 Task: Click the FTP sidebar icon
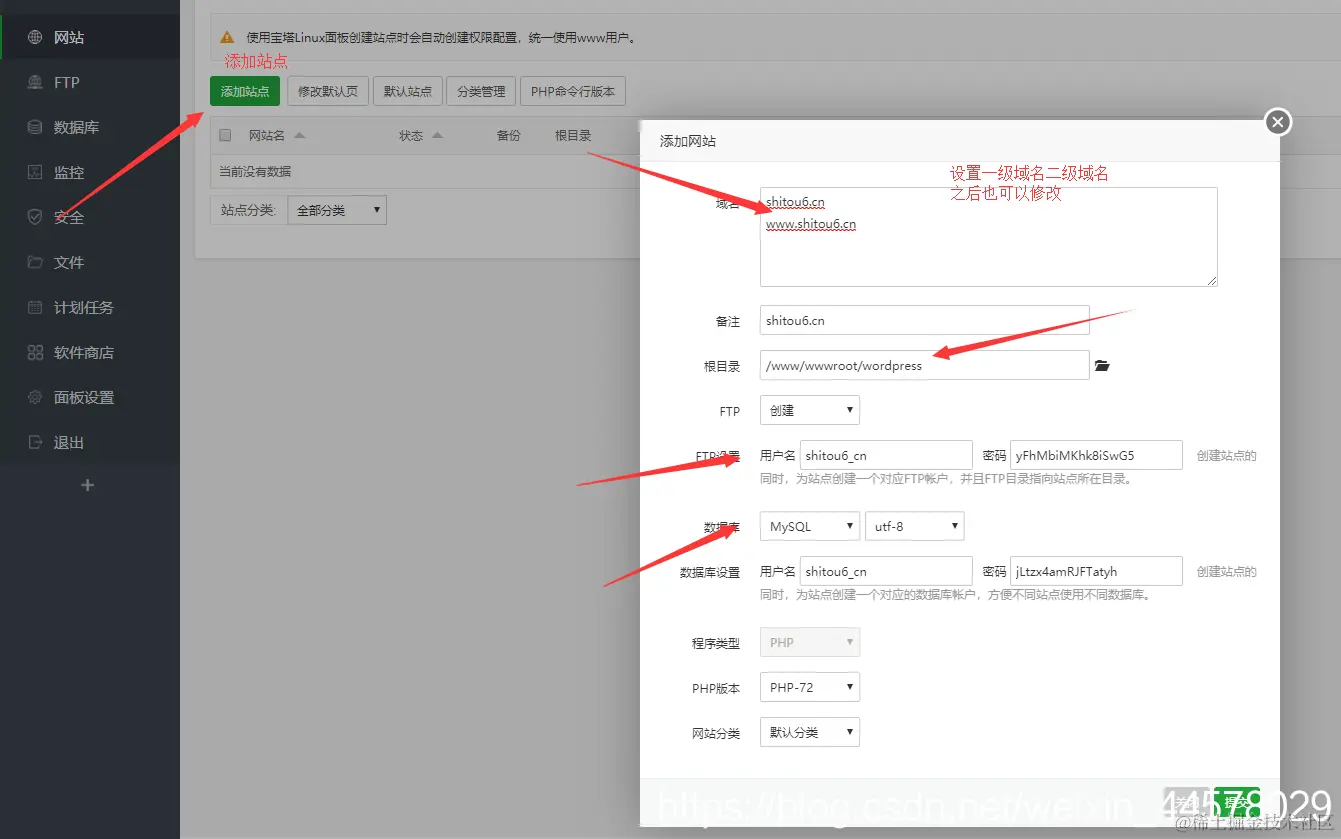(35, 83)
